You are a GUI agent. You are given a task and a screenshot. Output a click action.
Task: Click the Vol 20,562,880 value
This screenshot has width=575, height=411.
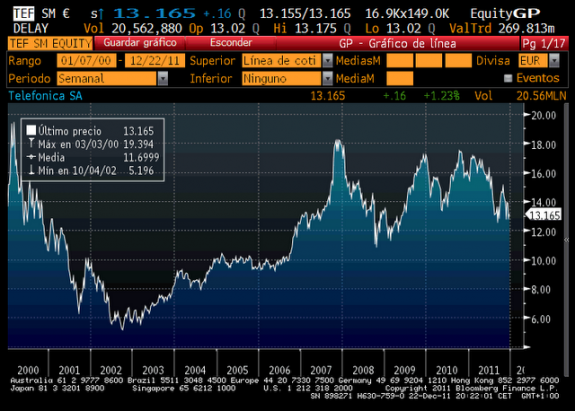point(146,29)
